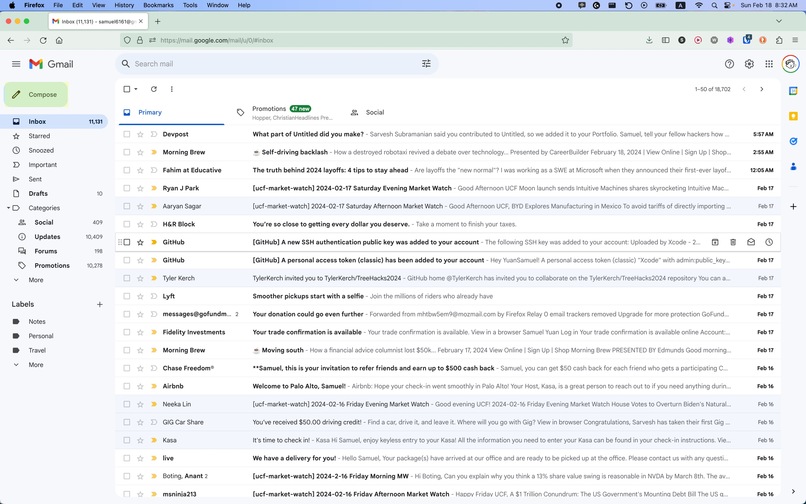806x504 pixels.
Task: Open the Kasa check-in email
Action: [x=448, y=440]
